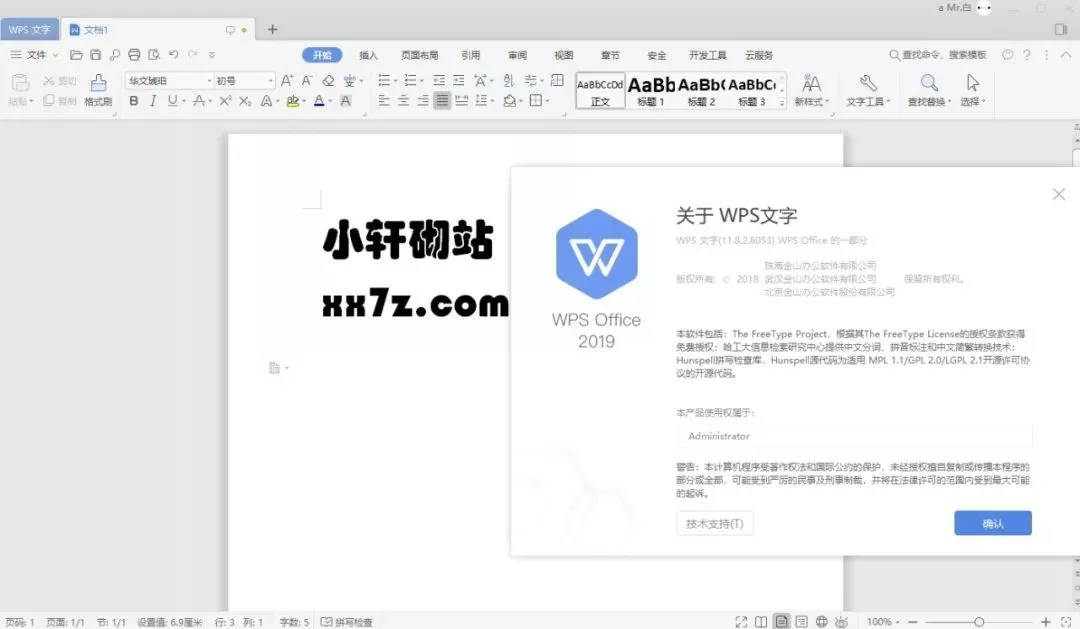
Task: Click the fullscreen icon in status bar
Action: tap(741, 621)
